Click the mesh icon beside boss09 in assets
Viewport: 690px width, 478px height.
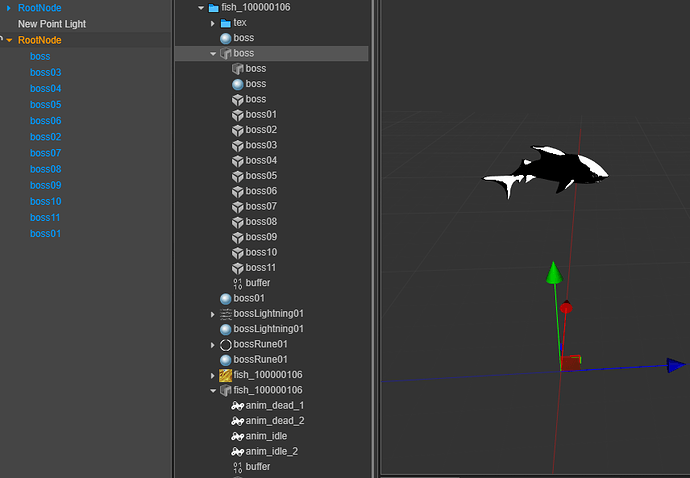[x=238, y=238]
